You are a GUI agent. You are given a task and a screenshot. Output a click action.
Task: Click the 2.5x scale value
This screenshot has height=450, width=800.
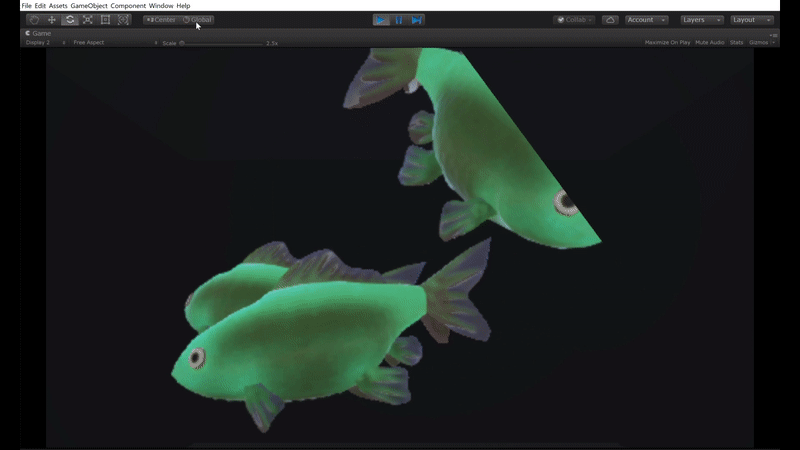[x=272, y=43]
